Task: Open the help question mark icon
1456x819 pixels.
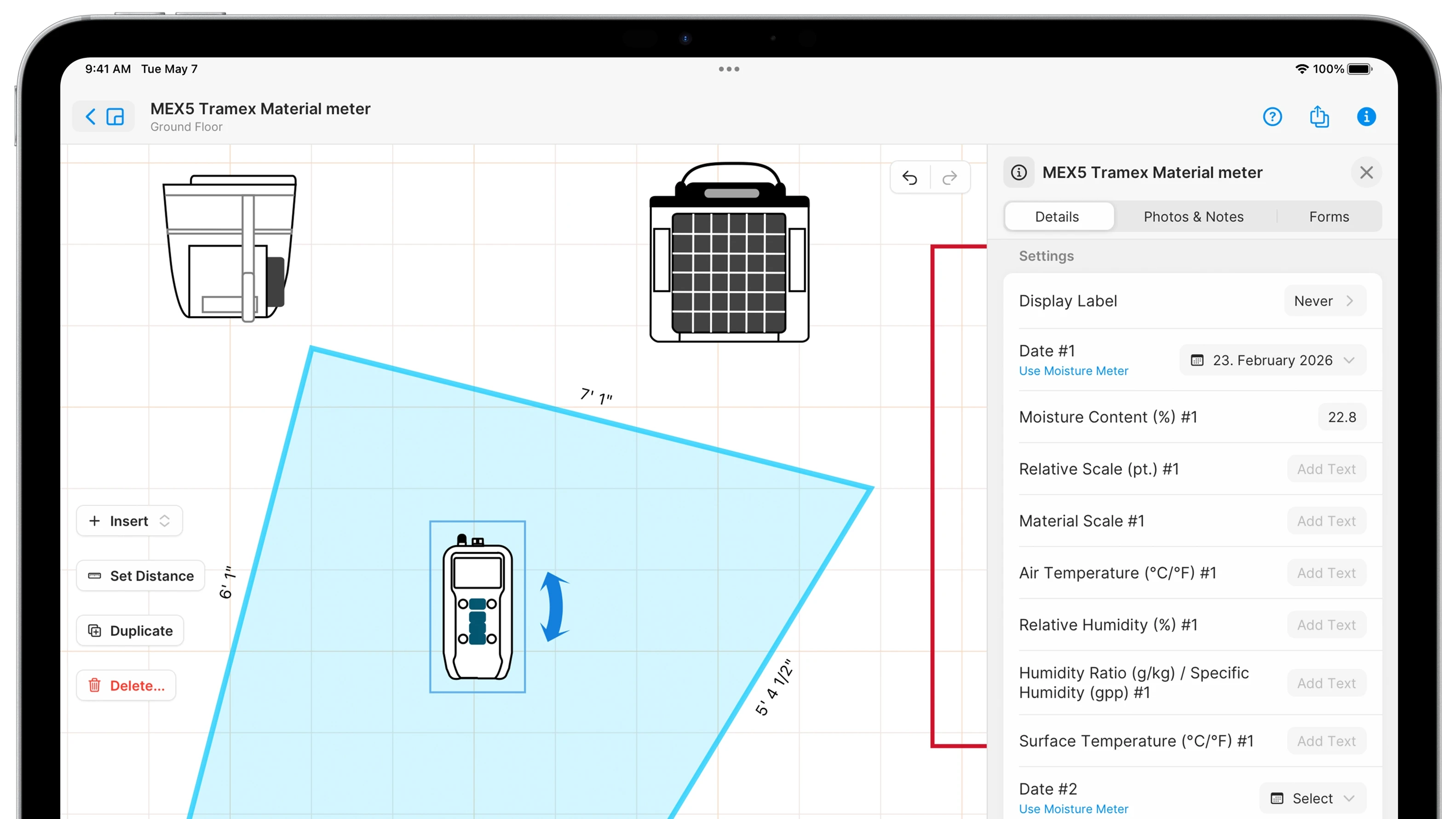Action: click(x=1272, y=117)
